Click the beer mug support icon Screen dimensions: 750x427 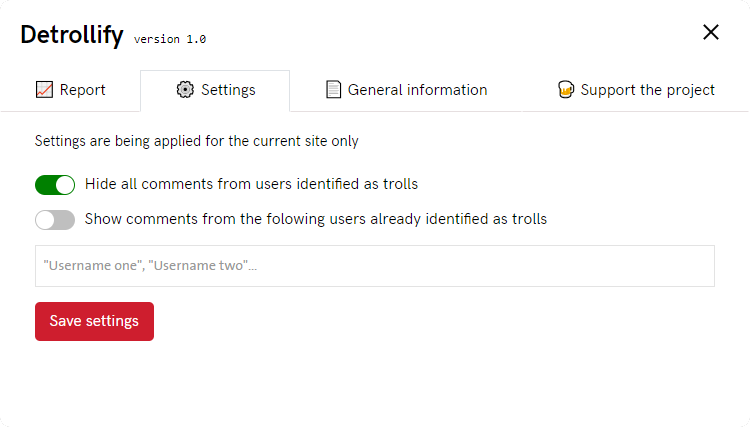[x=566, y=90]
